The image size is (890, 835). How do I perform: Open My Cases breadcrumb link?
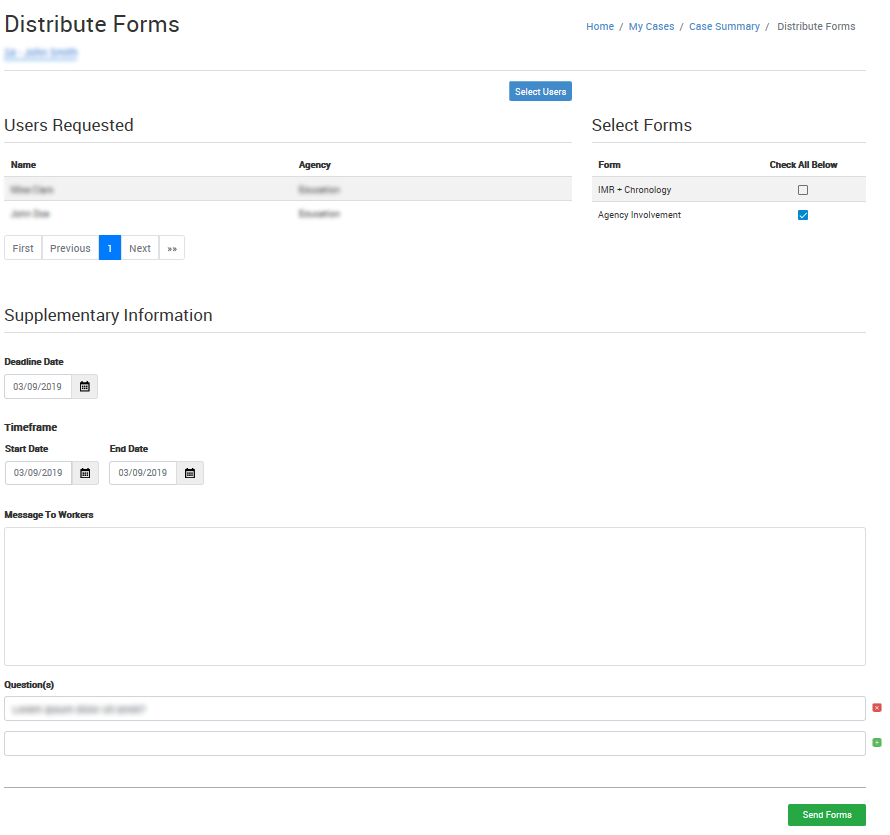[652, 27]
